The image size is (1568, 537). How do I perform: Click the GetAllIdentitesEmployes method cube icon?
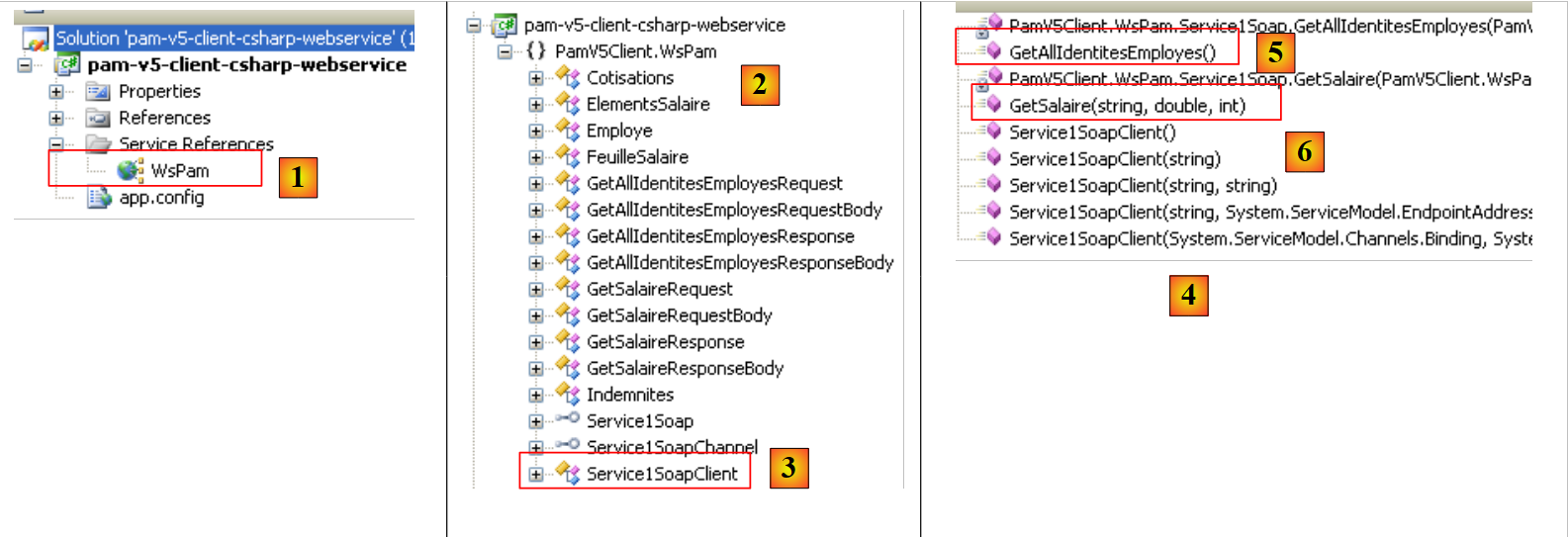point(991,51)
